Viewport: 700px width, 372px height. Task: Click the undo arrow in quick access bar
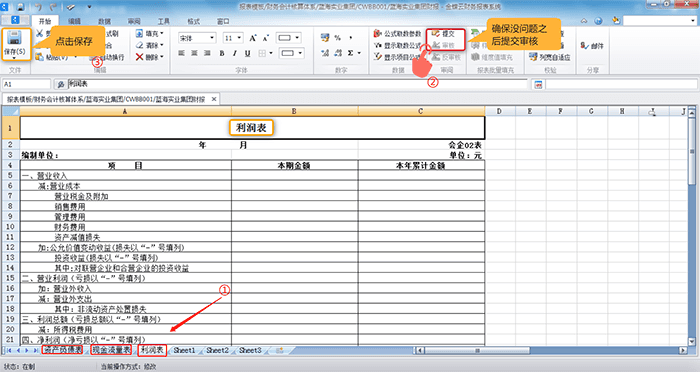tap(39, 7)
